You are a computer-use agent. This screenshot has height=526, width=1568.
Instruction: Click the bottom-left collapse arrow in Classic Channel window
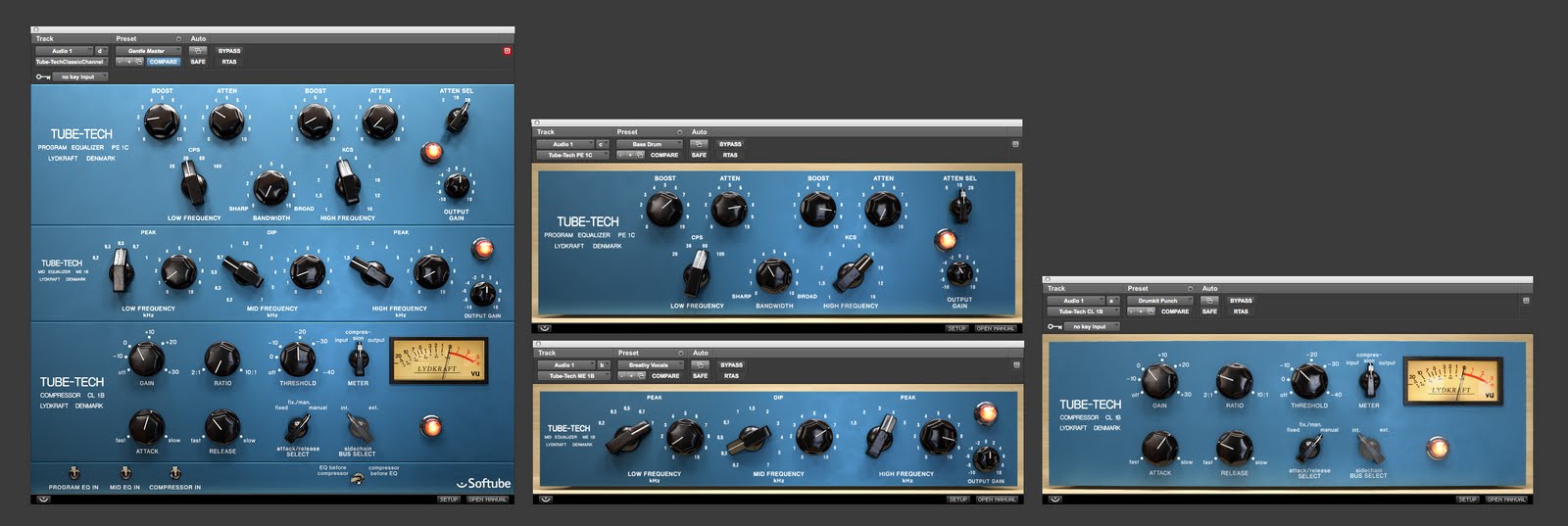coord(43,499)
